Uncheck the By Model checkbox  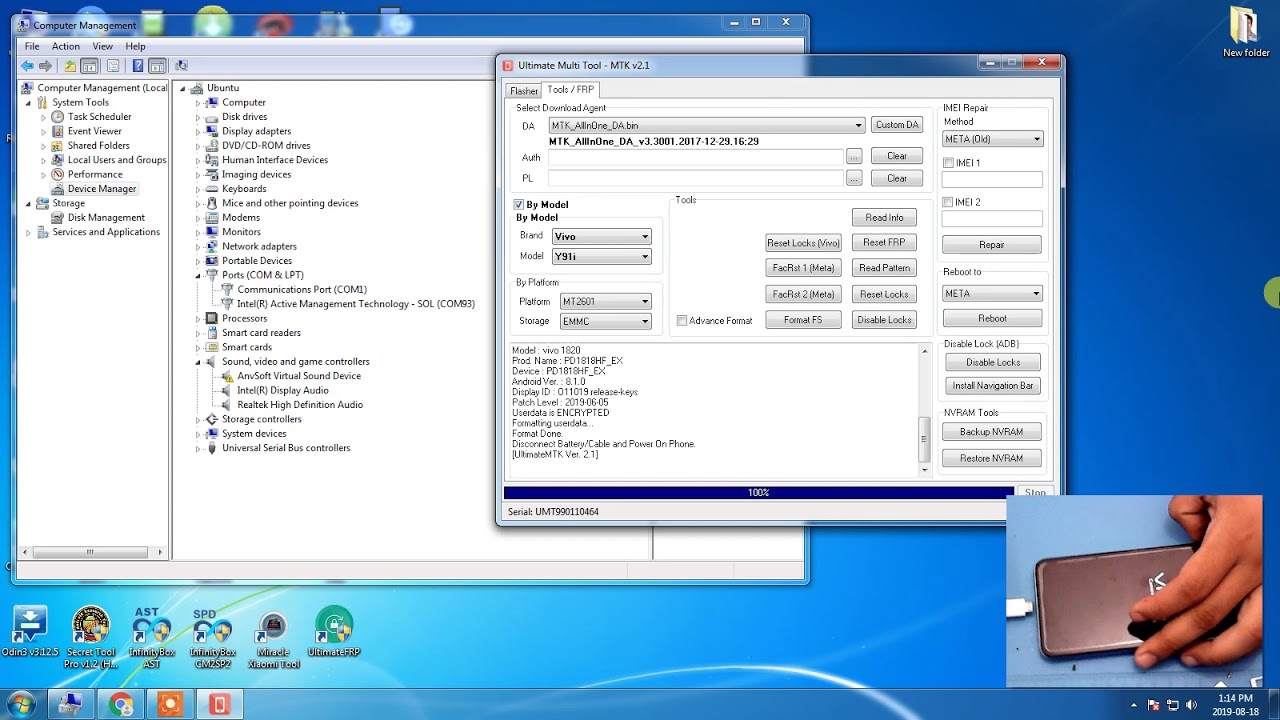[x=519, y=205]
